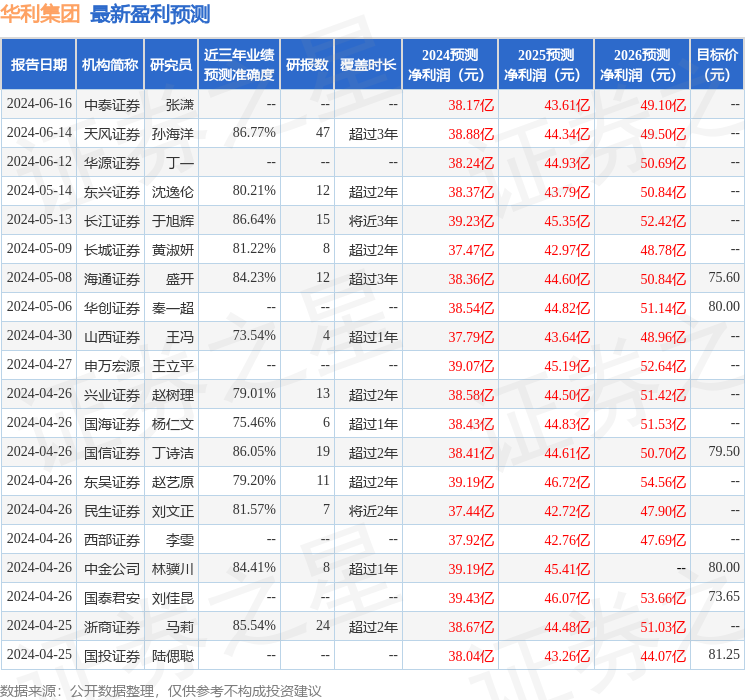The image size is (745, 700).
Task: Click the 申万宏源 institution cell
Action: click(x=112, y=366)
